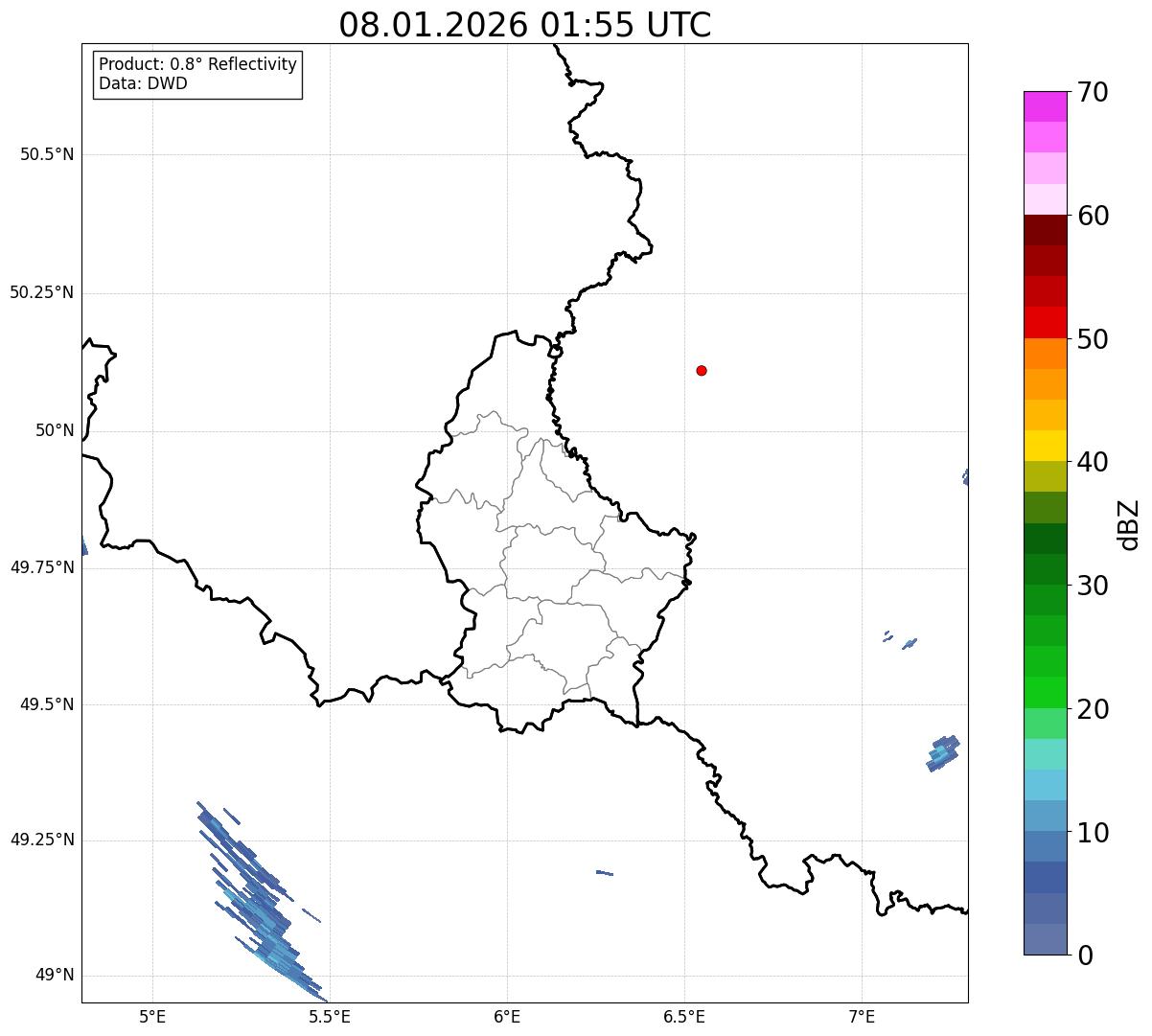The height and width of the screenshot is (1036, 1152).
Task: Click the colorbar 60 tick label
Action: [1093, 216]
